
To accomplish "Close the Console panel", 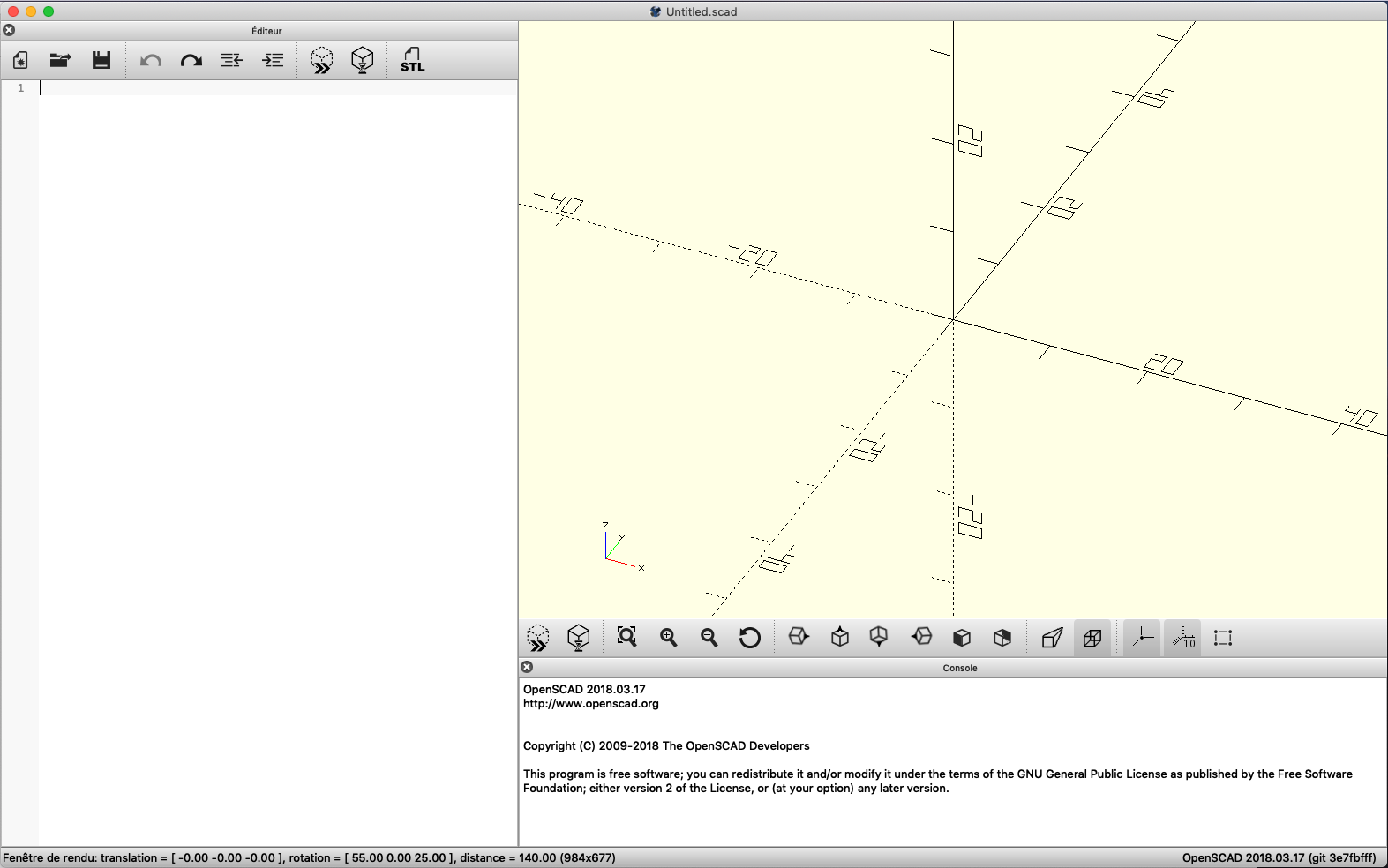I will (x=527, y=667).
